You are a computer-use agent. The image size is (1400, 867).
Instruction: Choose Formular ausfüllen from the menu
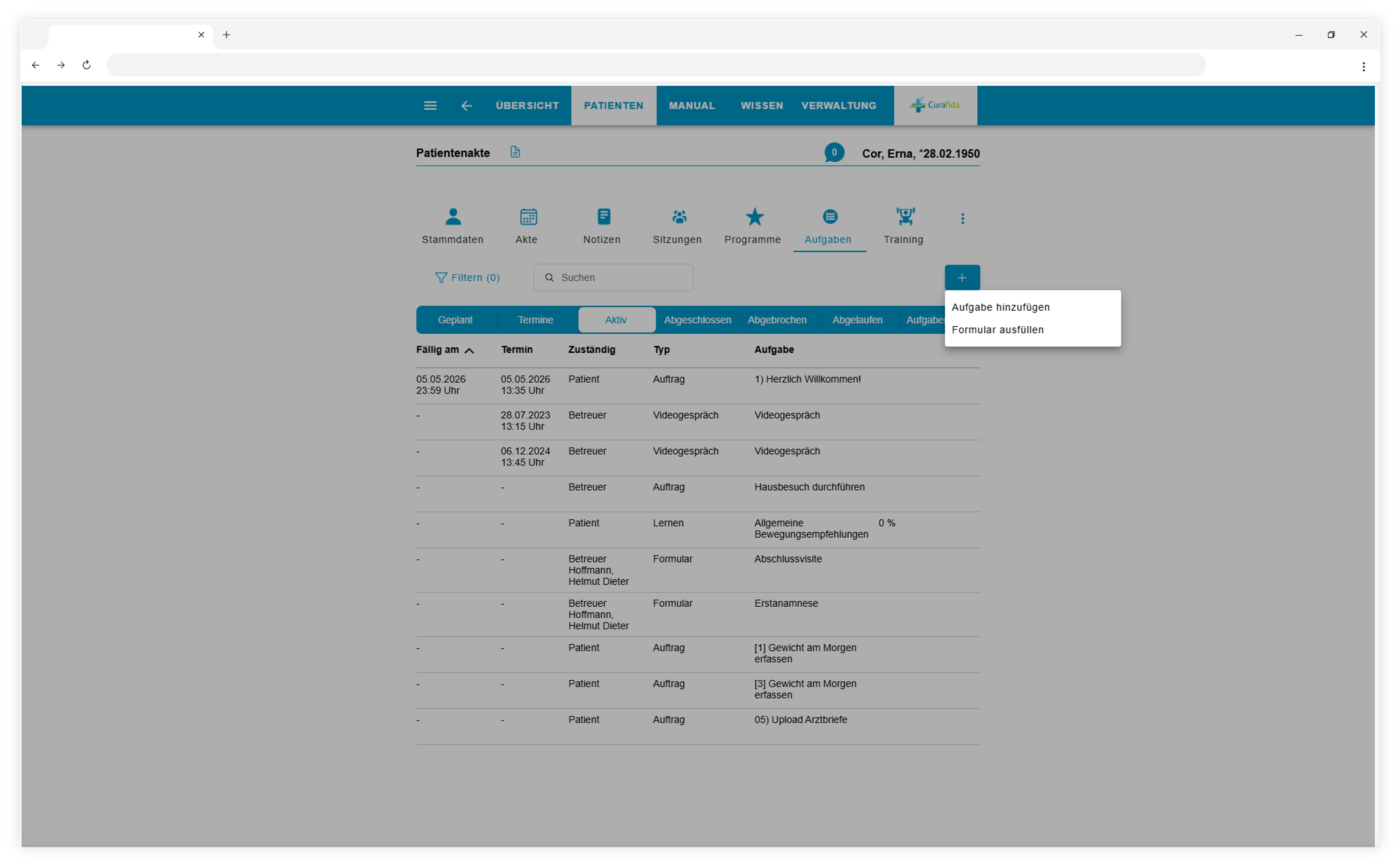pos(998,330)
